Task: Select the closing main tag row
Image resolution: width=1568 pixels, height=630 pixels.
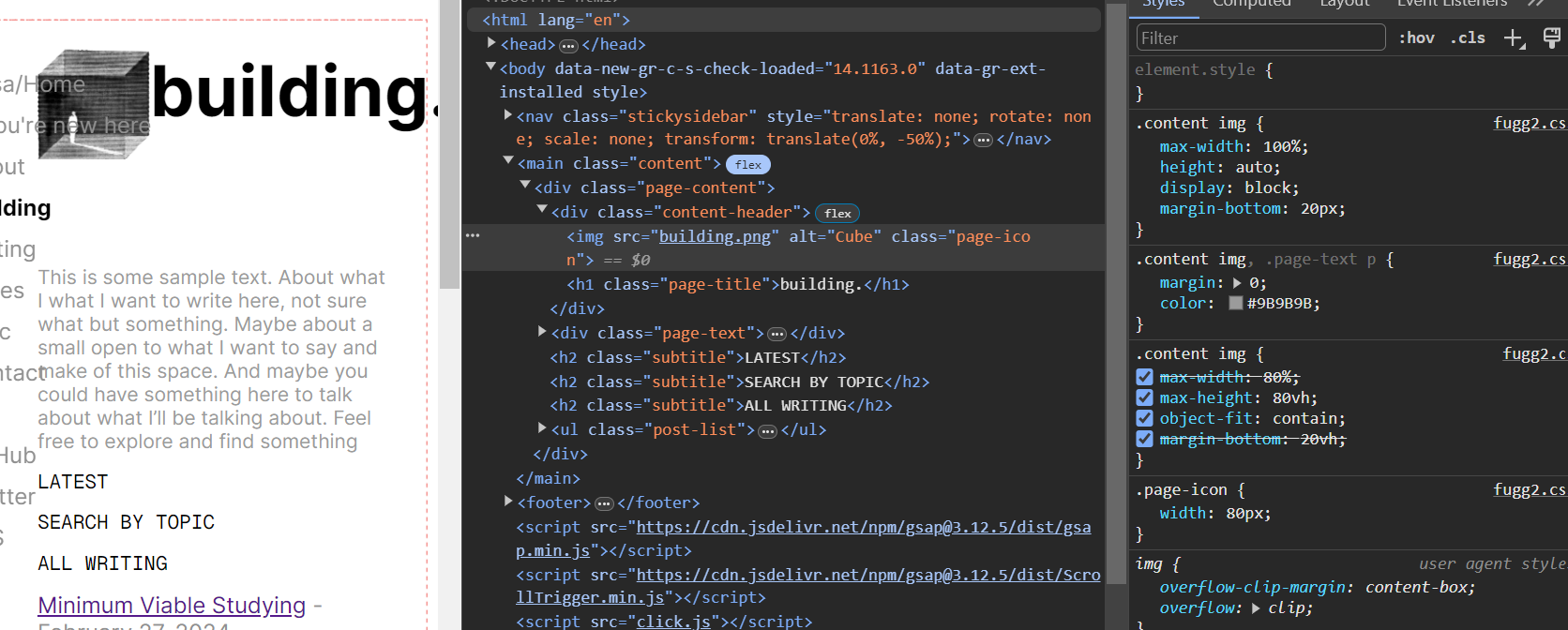Action: (548, 479)
